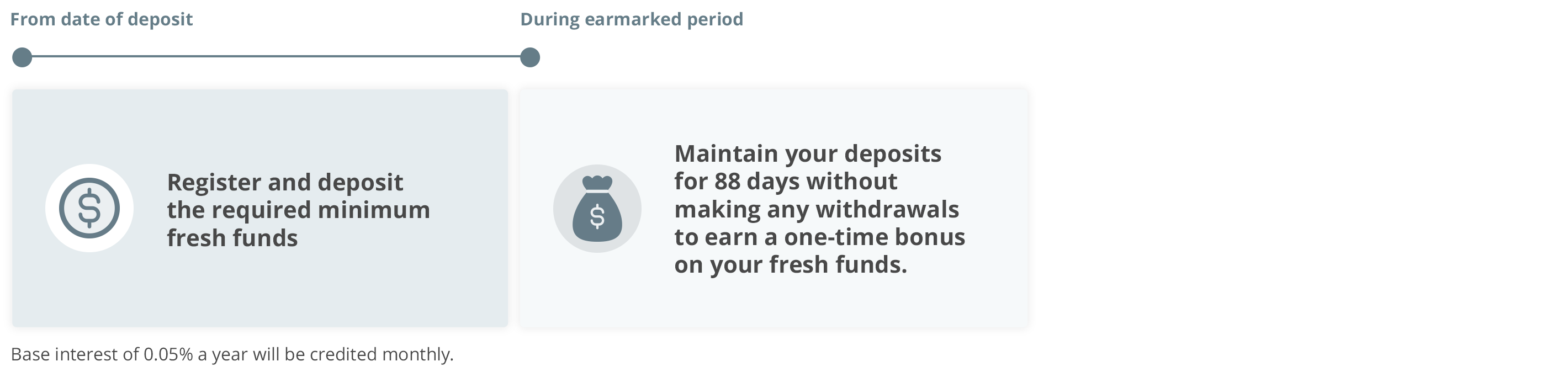The height and width of the screenshot is (372, 1568).
Task: Click the "During earmarked period" heading
Action: [631, 19]
